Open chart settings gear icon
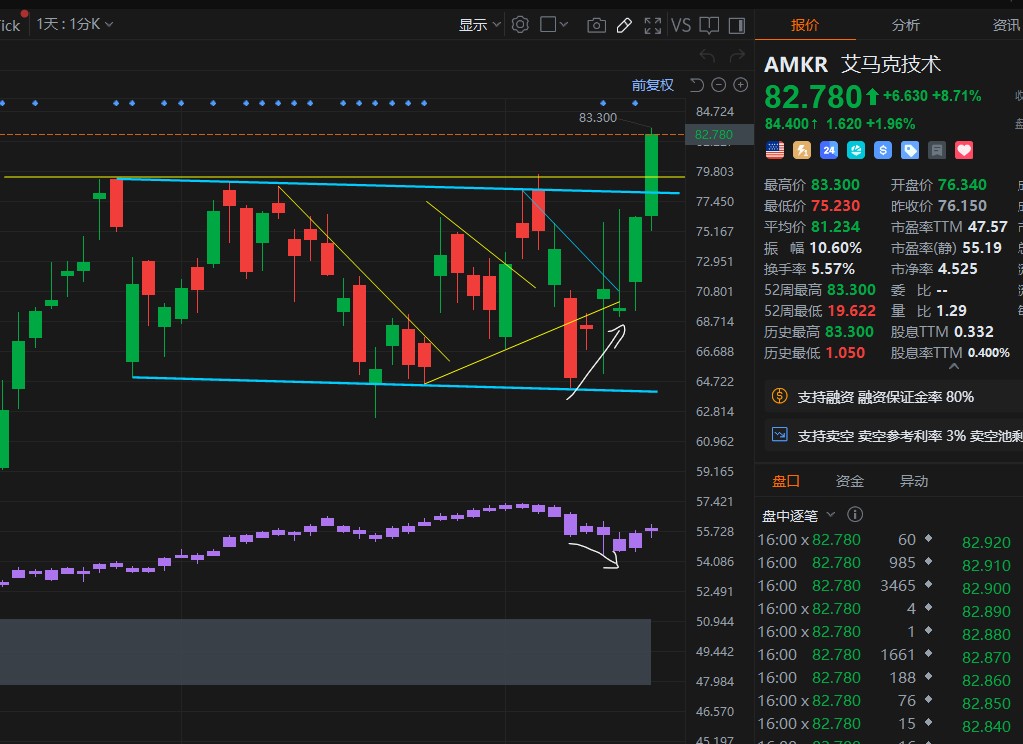This screenshot has height=744, width=1023. pos(520,25)
